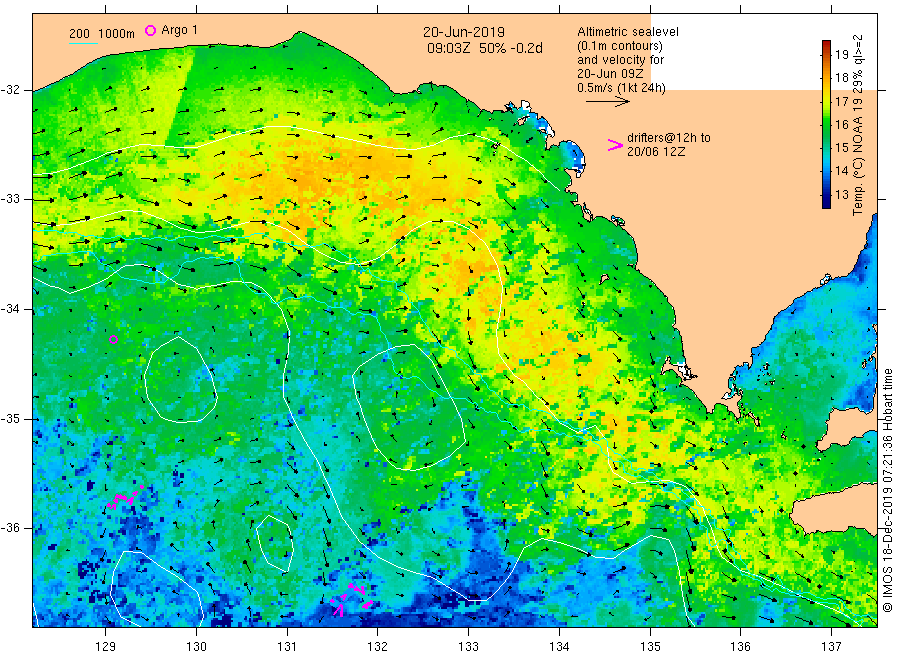900x660 pixels.
Task: Click the 133 longitude axis label
Action: [x=468, y=647]
